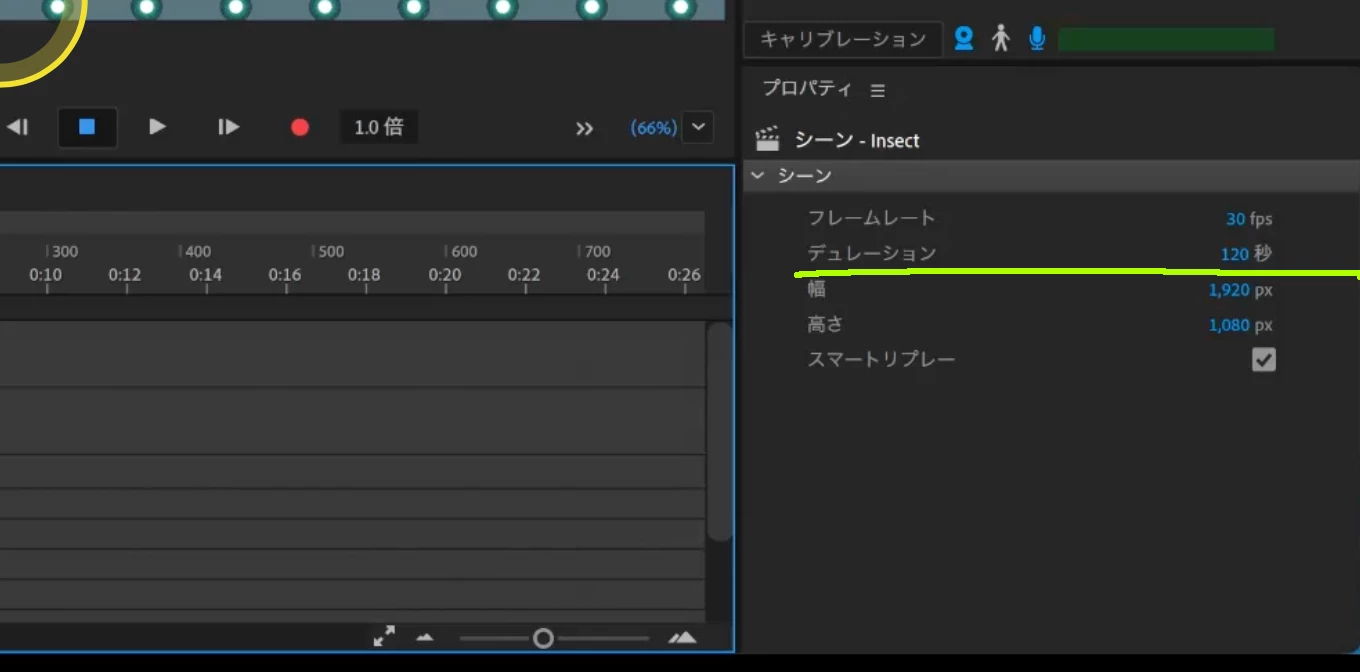Click the timeline at 0:24 mark

point(603,275)
